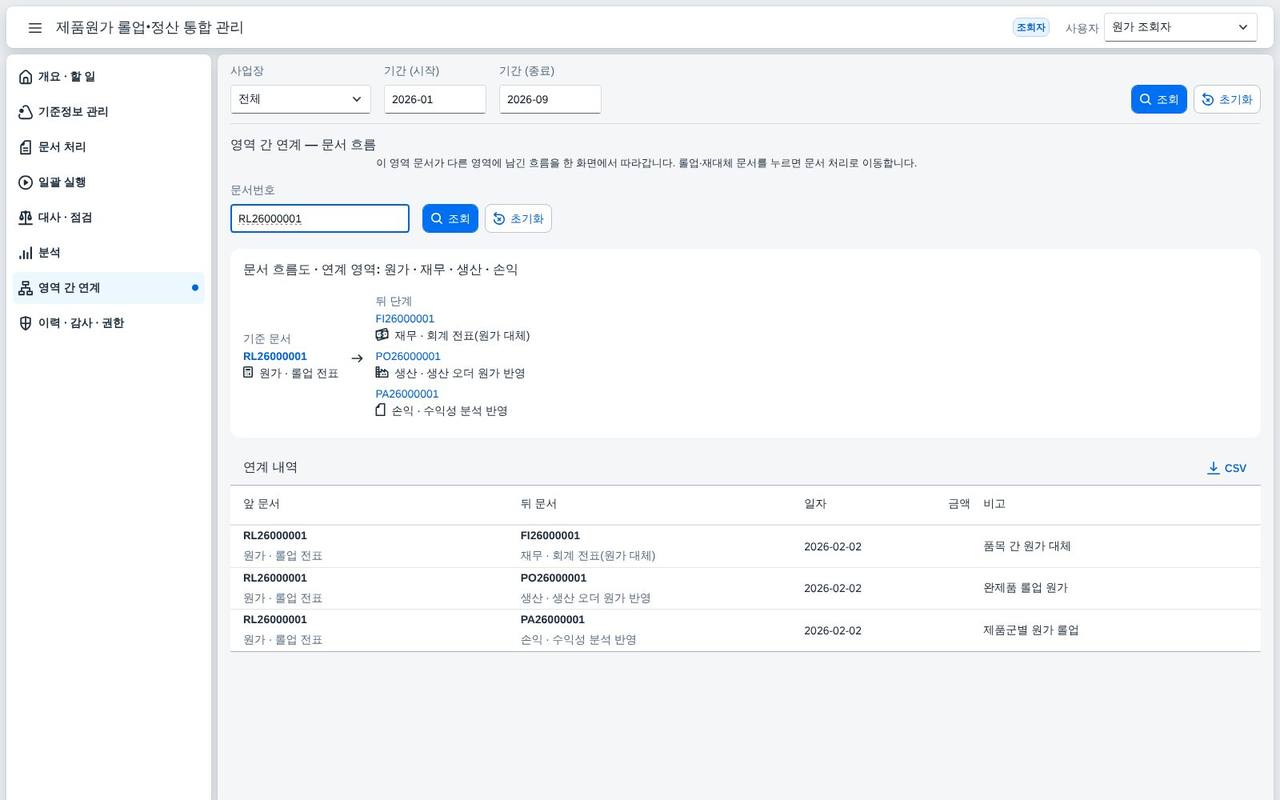Click the home icon beside 개요 · 할 일

(x=26, y=77)
